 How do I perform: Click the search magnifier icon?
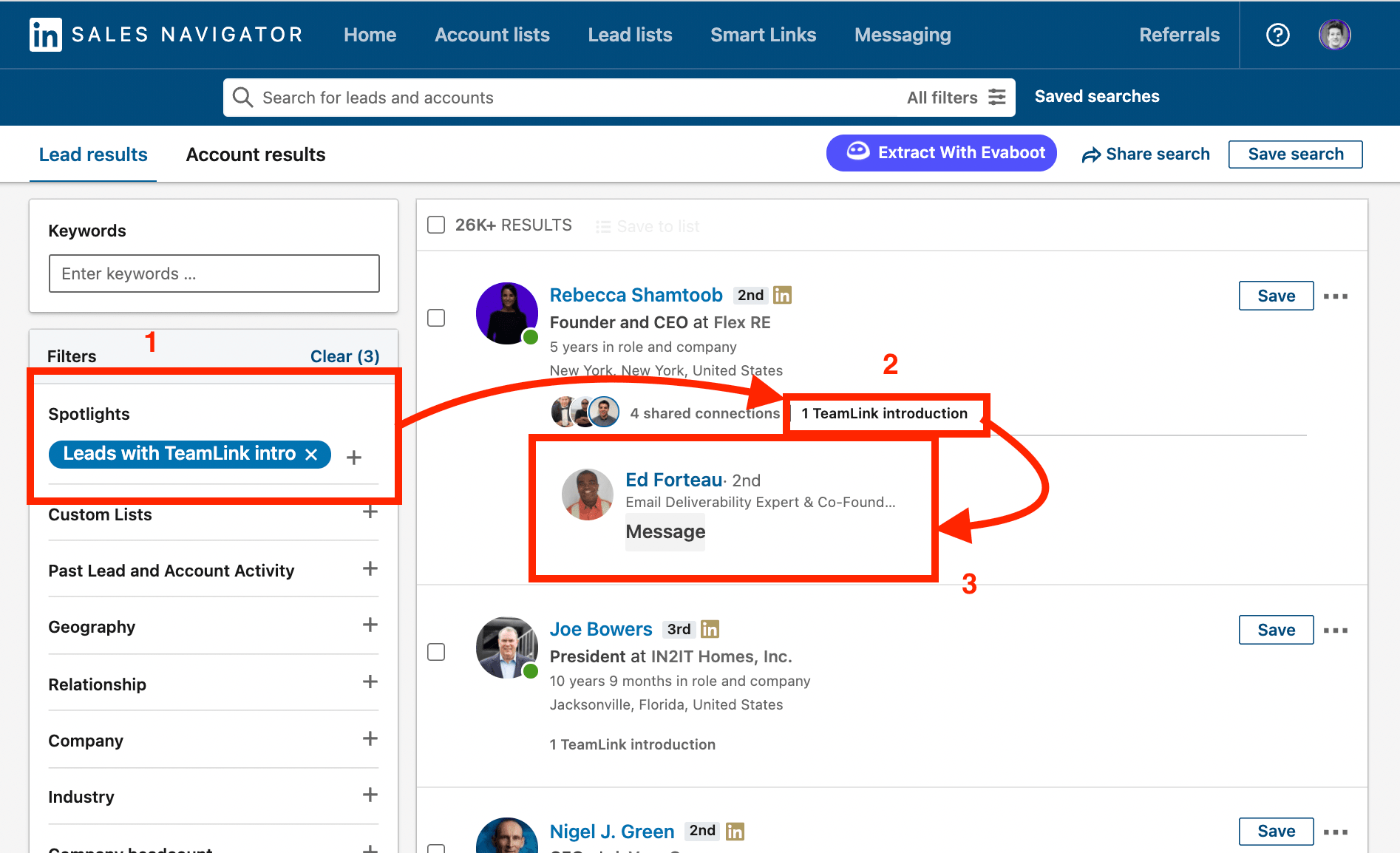242,97
